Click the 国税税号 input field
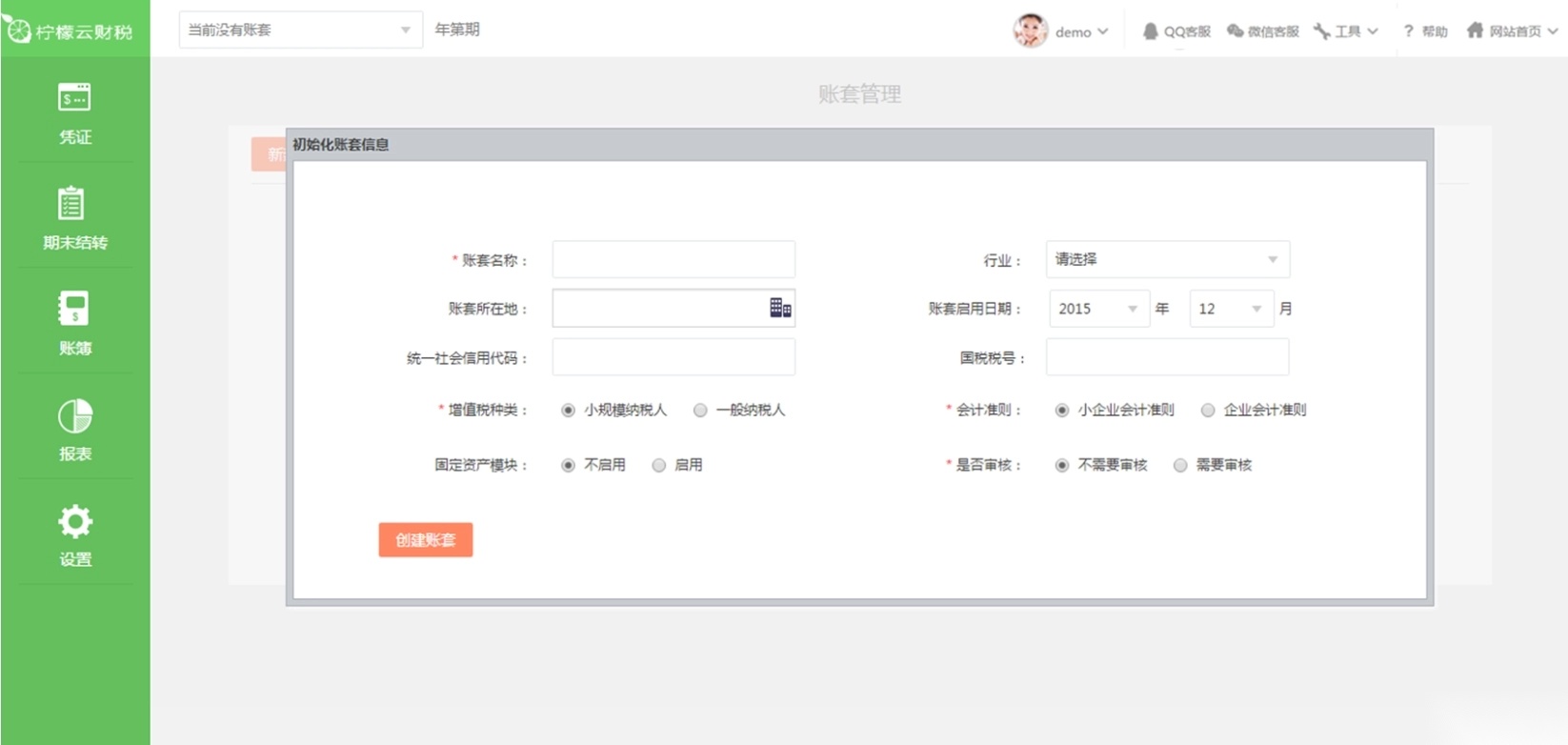The width and height of the screenshot is (1568, 745). point(1167,357)
